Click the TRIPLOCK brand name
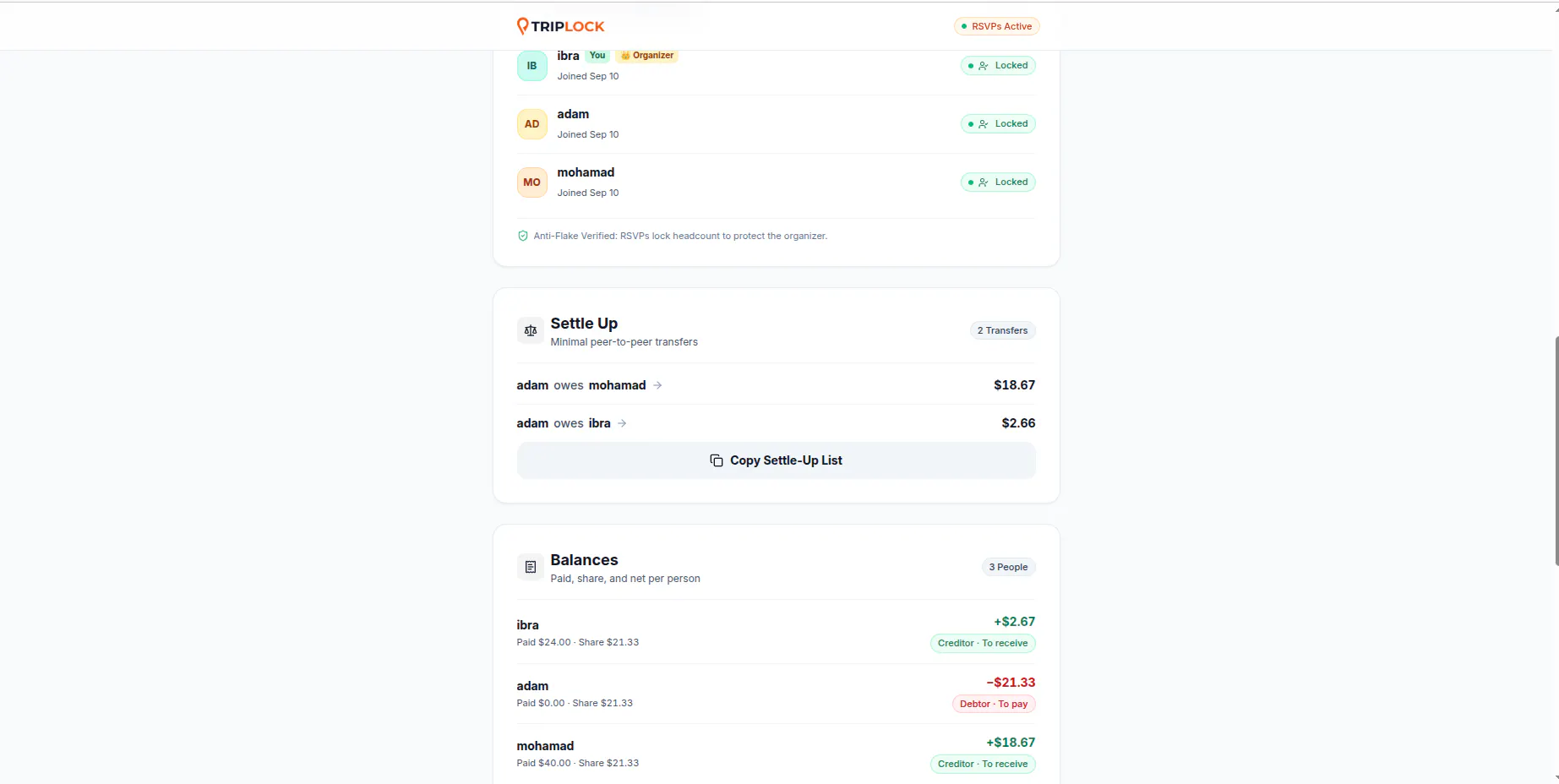 pyautogui.click(x=568, y=26)
